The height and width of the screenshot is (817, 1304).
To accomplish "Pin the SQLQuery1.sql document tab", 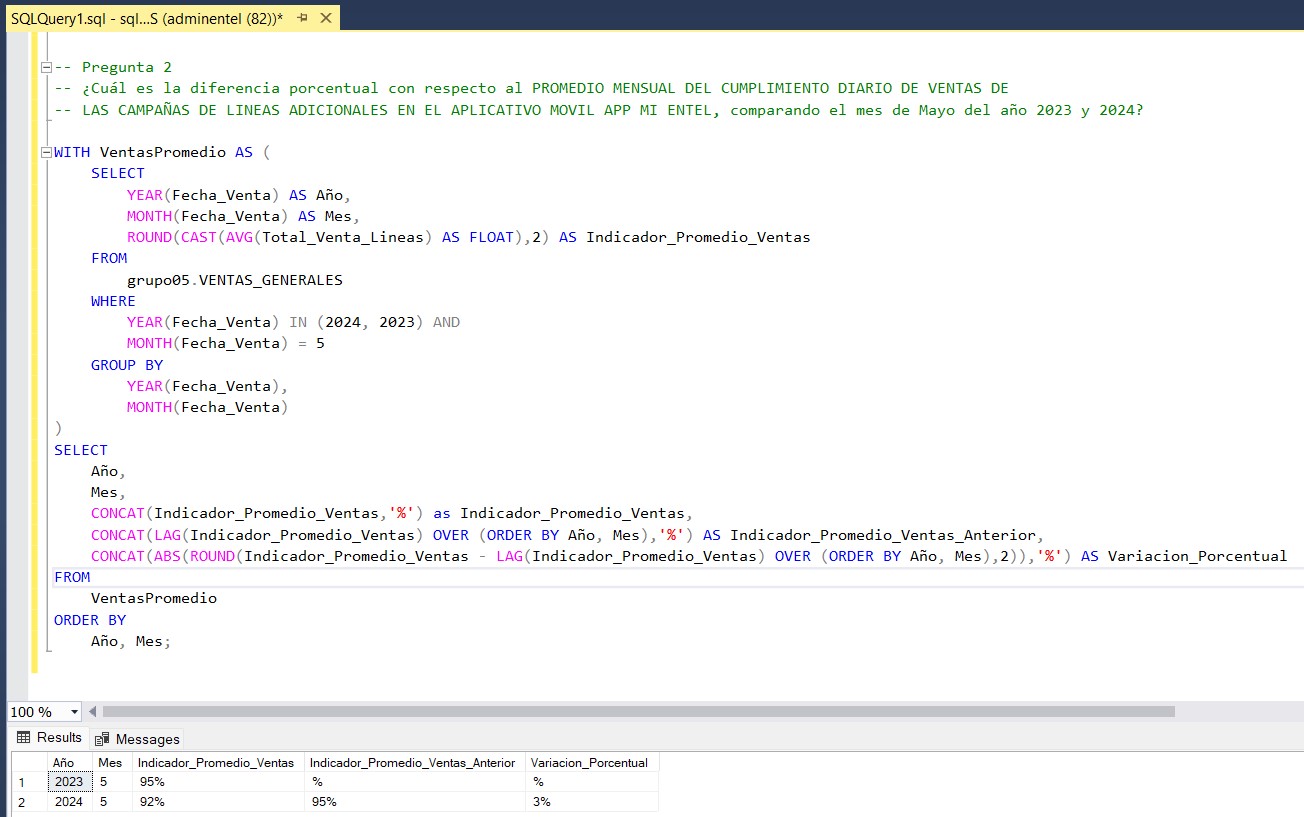I will 303,18.
